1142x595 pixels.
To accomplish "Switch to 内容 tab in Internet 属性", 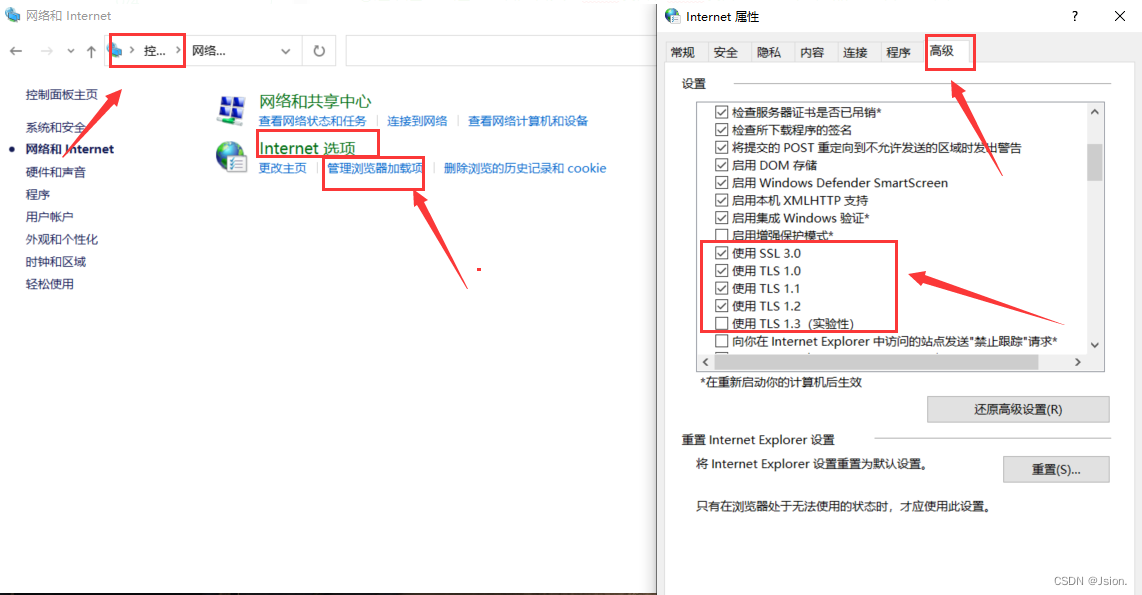I will tap(812, 52).
